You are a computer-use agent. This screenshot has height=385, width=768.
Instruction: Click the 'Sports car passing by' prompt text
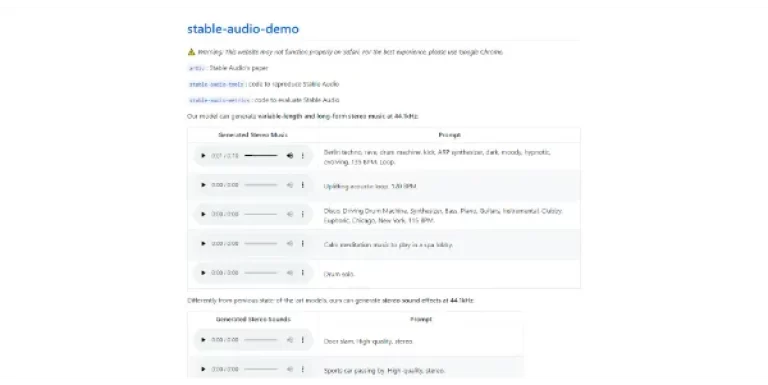[384, 371]
